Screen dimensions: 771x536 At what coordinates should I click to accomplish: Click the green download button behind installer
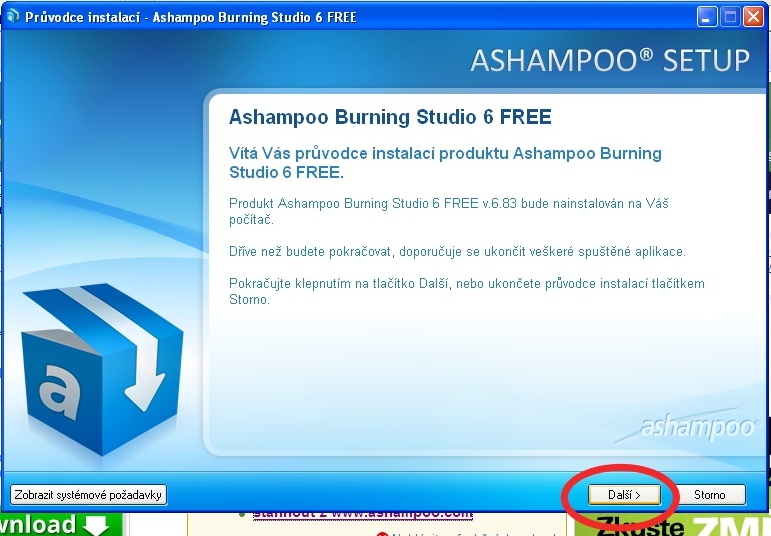pyautogui.click(x=60, y=525)
